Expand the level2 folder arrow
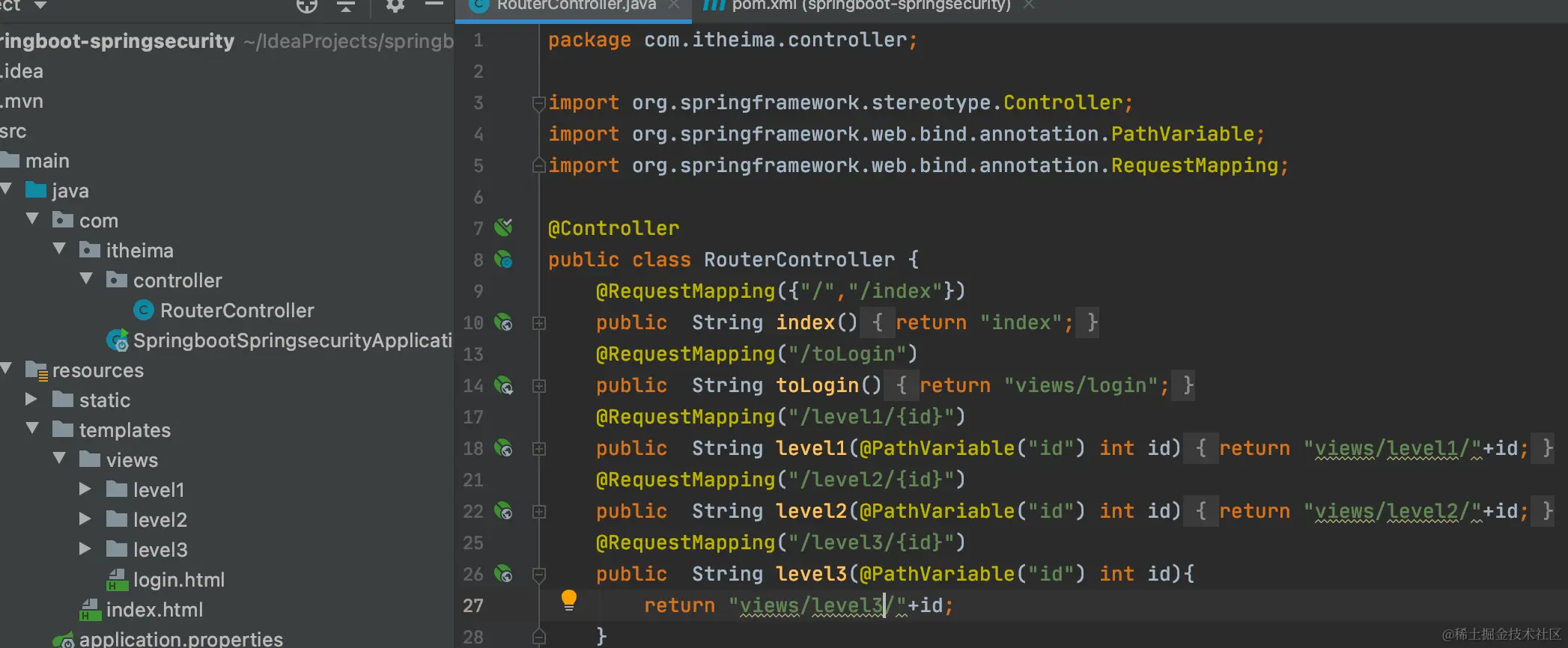Screen dimensions: 1568x648 [x=85, y=519]
